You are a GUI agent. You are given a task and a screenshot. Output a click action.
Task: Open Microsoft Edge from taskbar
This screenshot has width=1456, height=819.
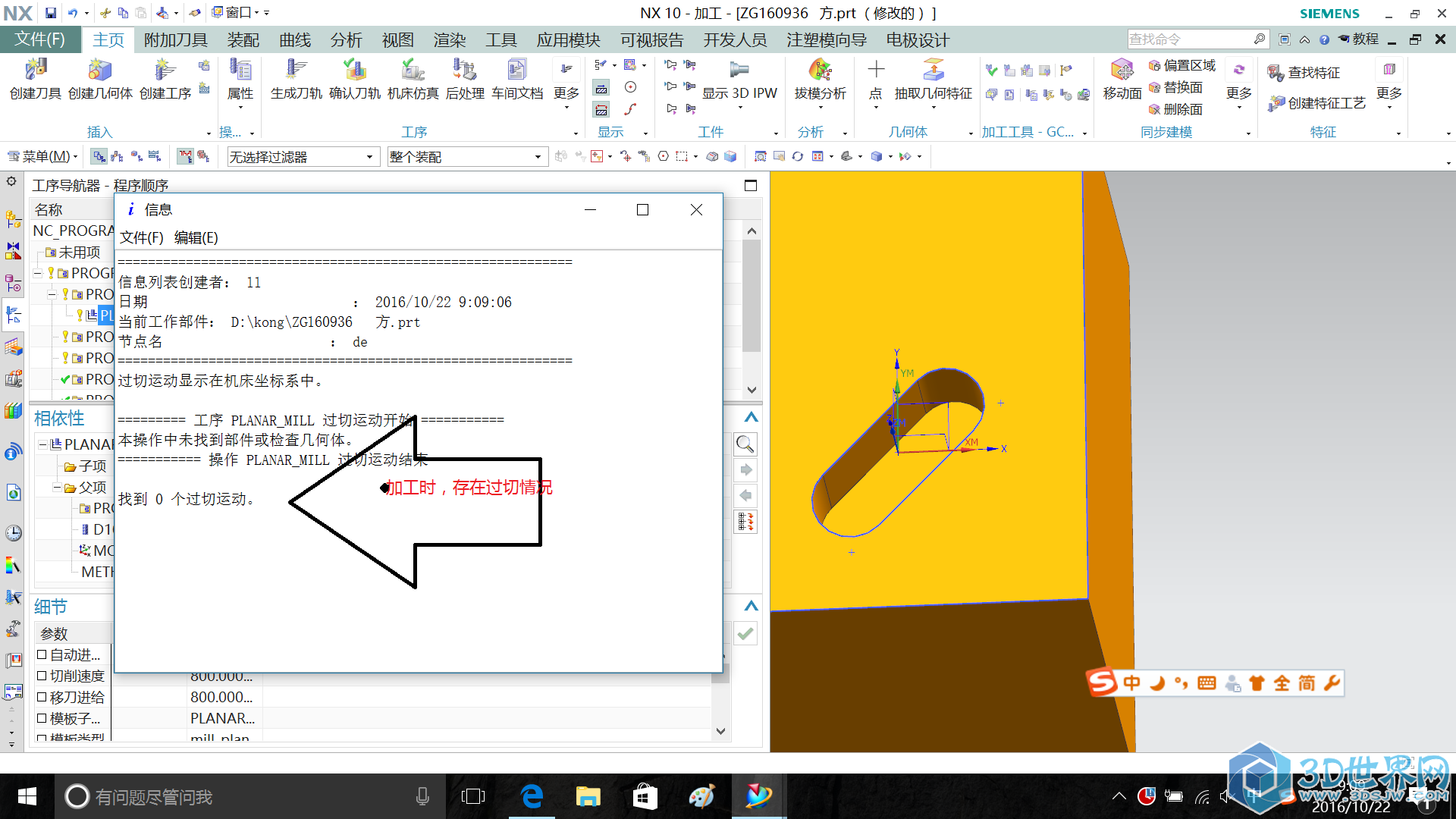(x=532, y=796)
